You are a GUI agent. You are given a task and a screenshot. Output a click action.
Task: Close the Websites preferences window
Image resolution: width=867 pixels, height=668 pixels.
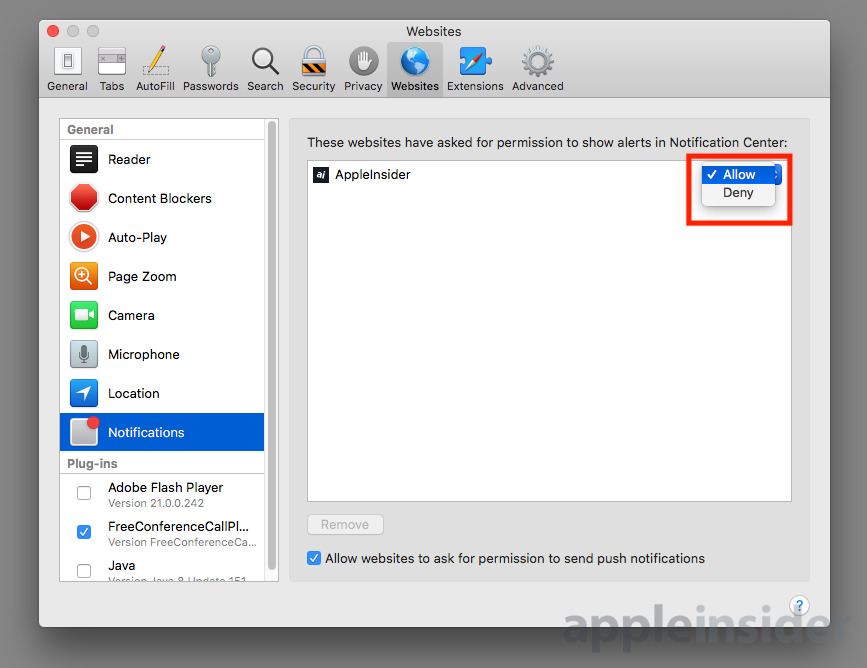53,31
